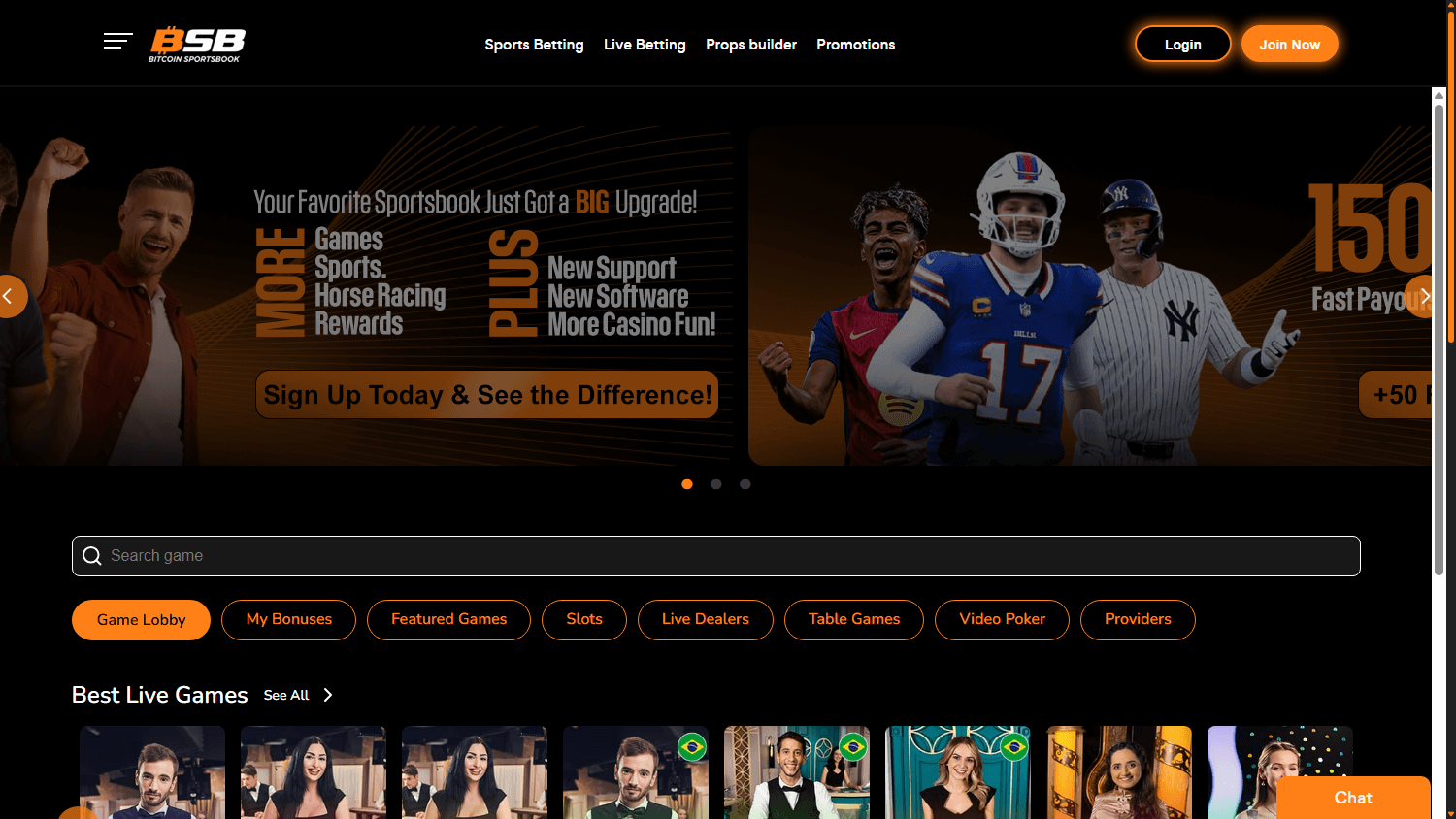Click the Sign Up Today banner button

point(486,394)
